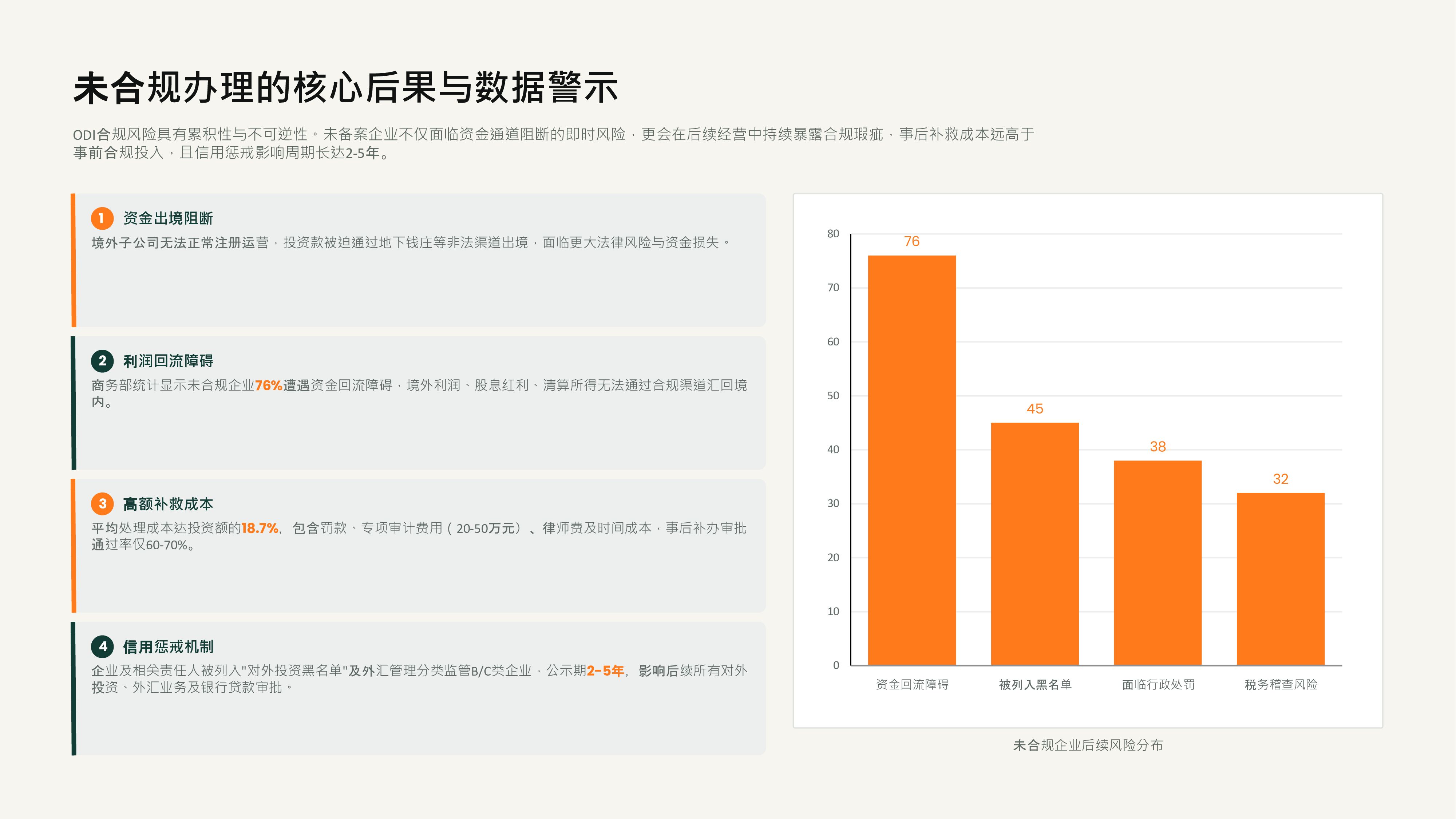
Task: Click the slide title 未合规办理的核心后果与数据警示
Action: pyautogui.click(x=345, y=88)
